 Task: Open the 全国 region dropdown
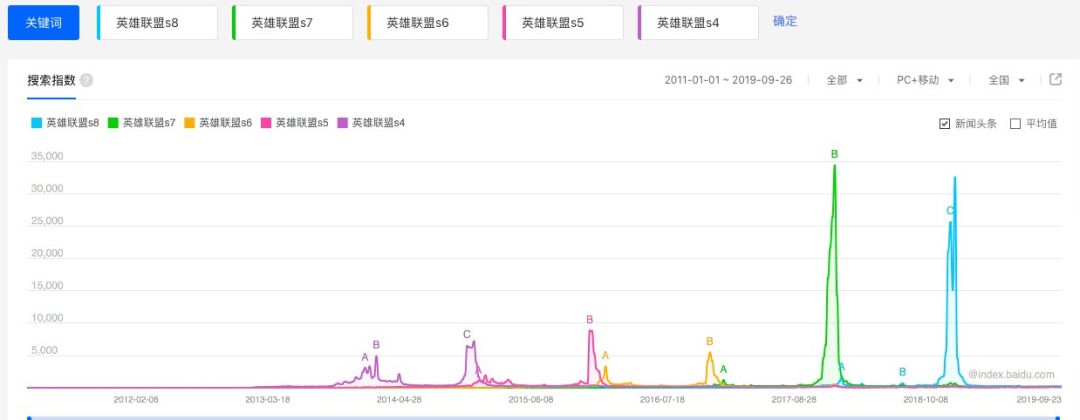tap(1008, 80)
